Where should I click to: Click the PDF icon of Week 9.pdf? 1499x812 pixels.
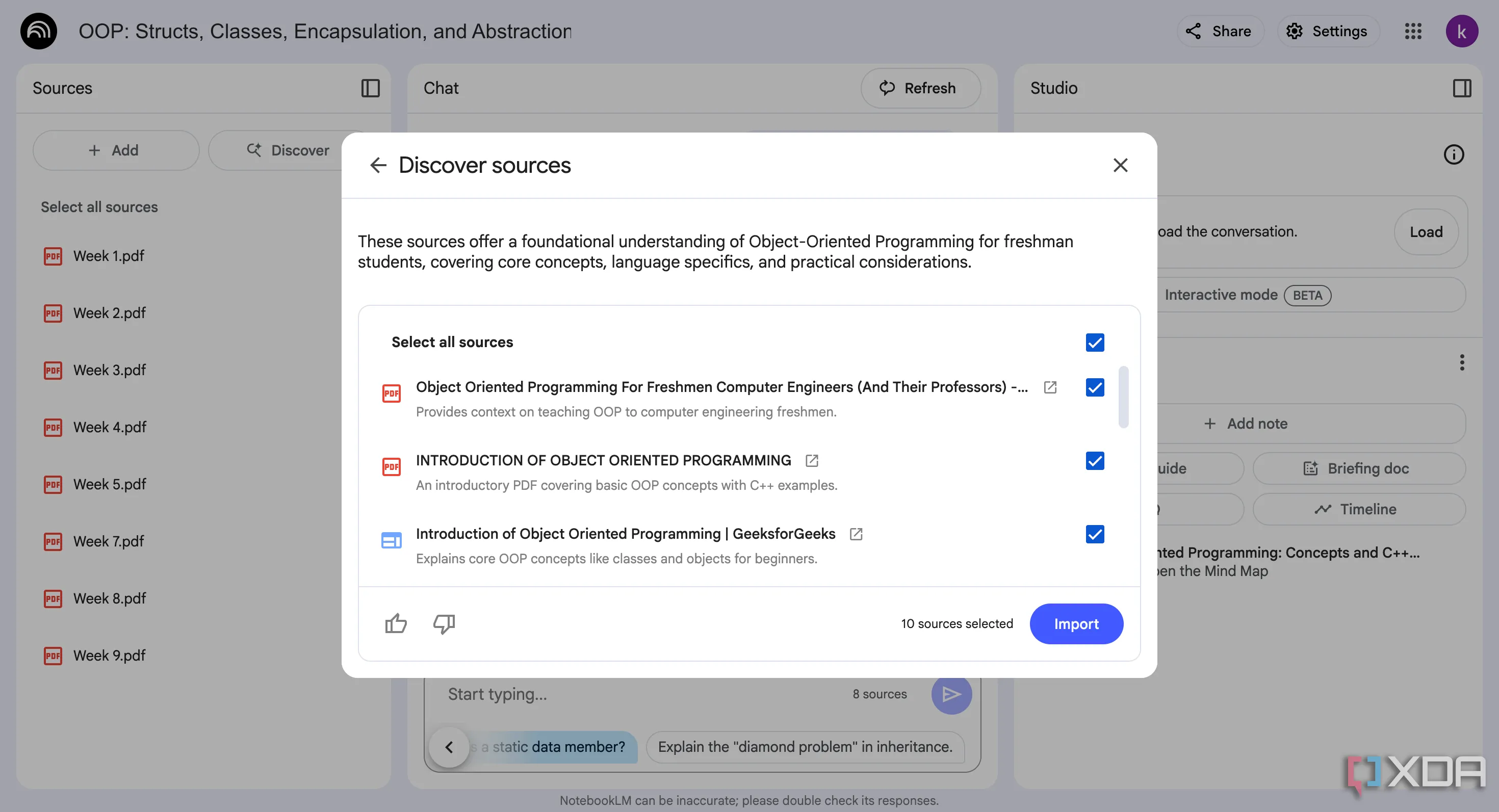tap(53, 656)
